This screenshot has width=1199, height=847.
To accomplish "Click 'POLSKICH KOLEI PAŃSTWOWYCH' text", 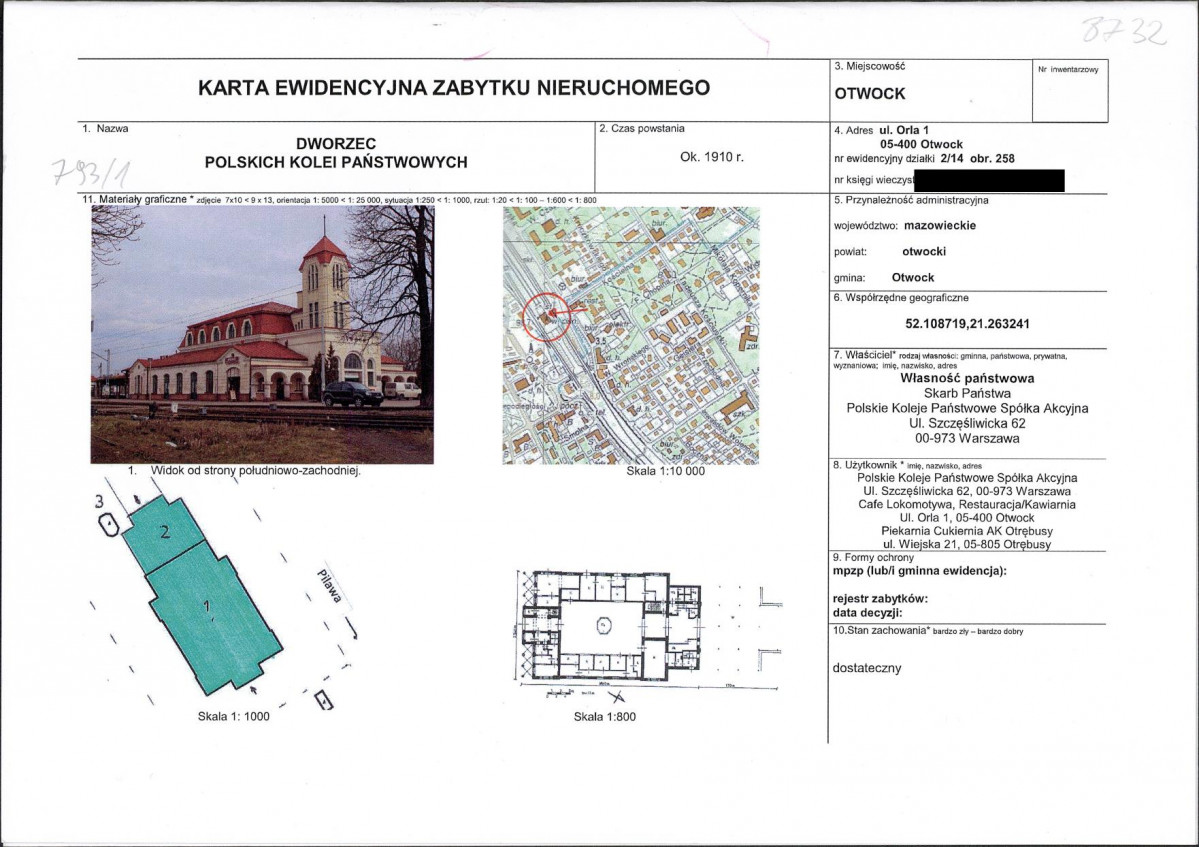I will 336,162.
